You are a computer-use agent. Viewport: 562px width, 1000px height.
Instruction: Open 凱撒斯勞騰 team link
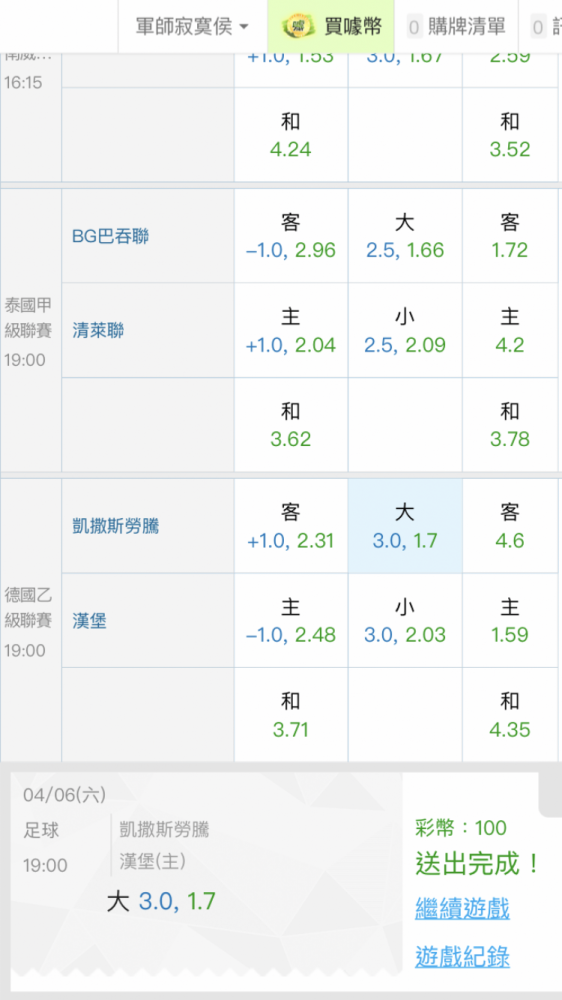(x=115, y=526)
